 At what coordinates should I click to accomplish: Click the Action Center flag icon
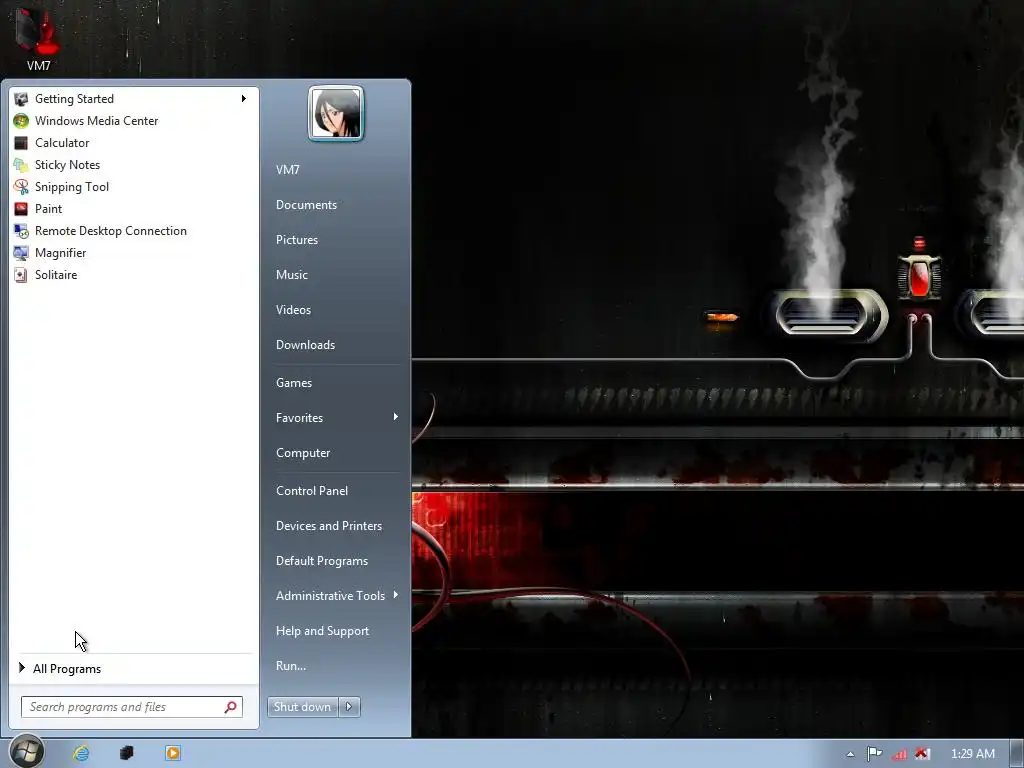(874, 754)
